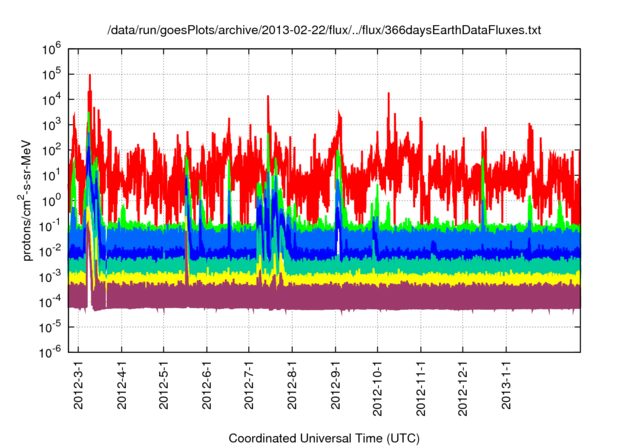Select the 2012-11-1 x-axis label
The image size is (640, 448).
421,386
